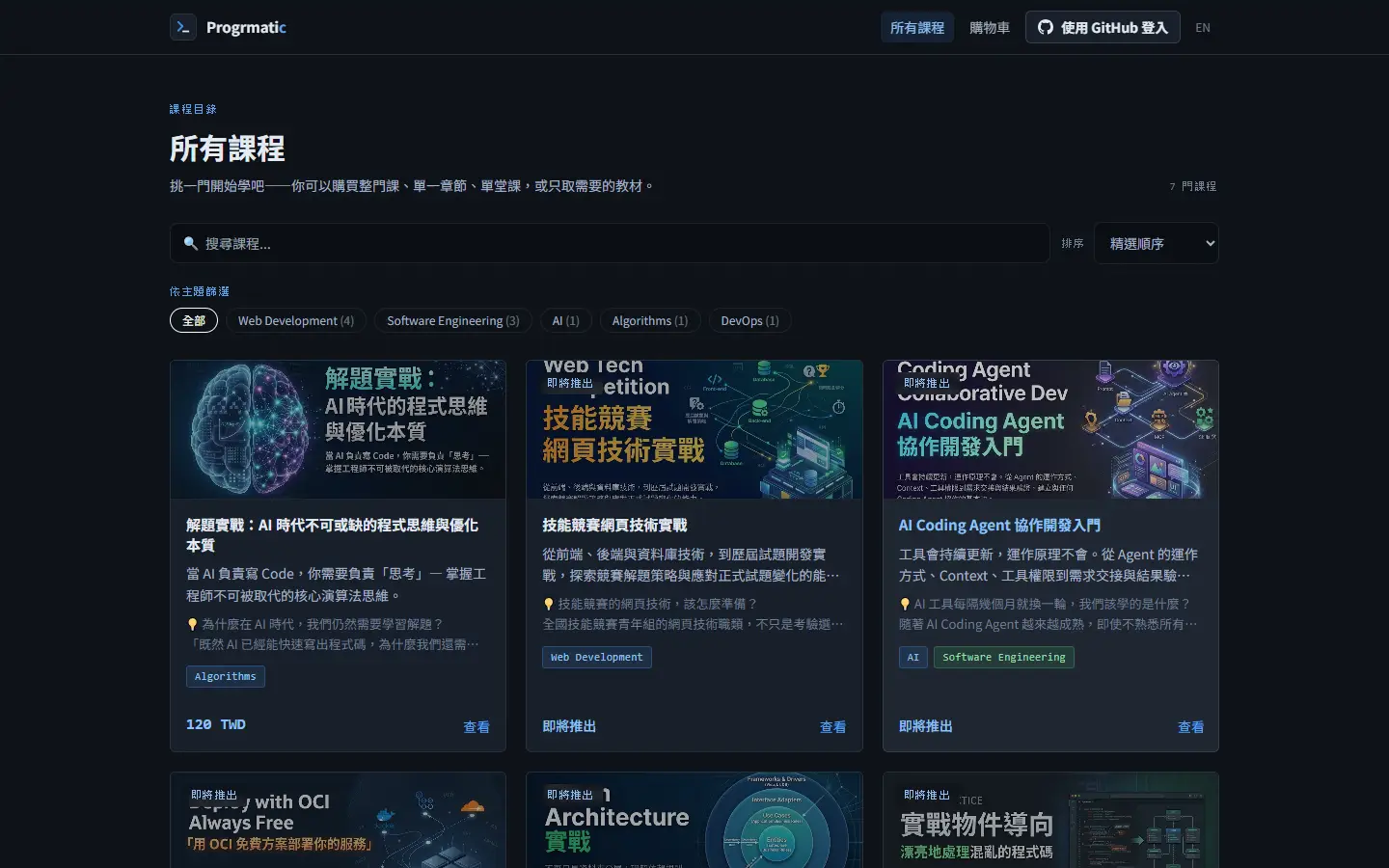The width and height of the screenshot is (1389, 868).
Task: Click the Progrmatic brand name
Action: 246,27
